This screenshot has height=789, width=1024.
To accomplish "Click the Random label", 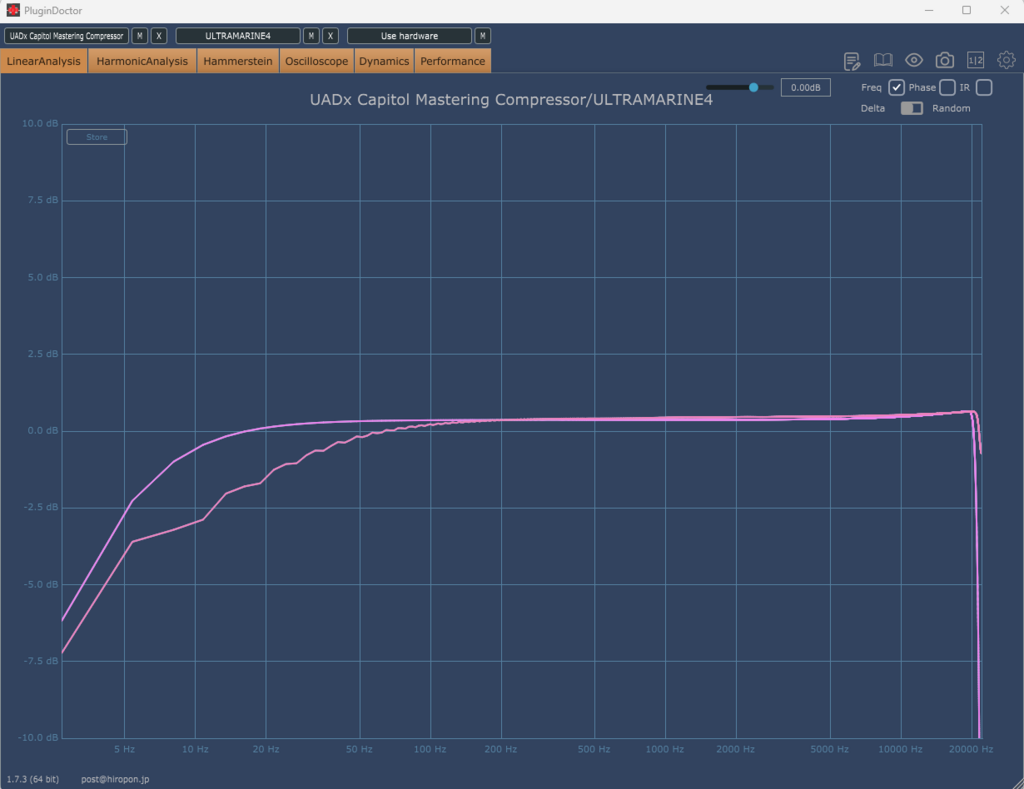I will pos(951,108).
